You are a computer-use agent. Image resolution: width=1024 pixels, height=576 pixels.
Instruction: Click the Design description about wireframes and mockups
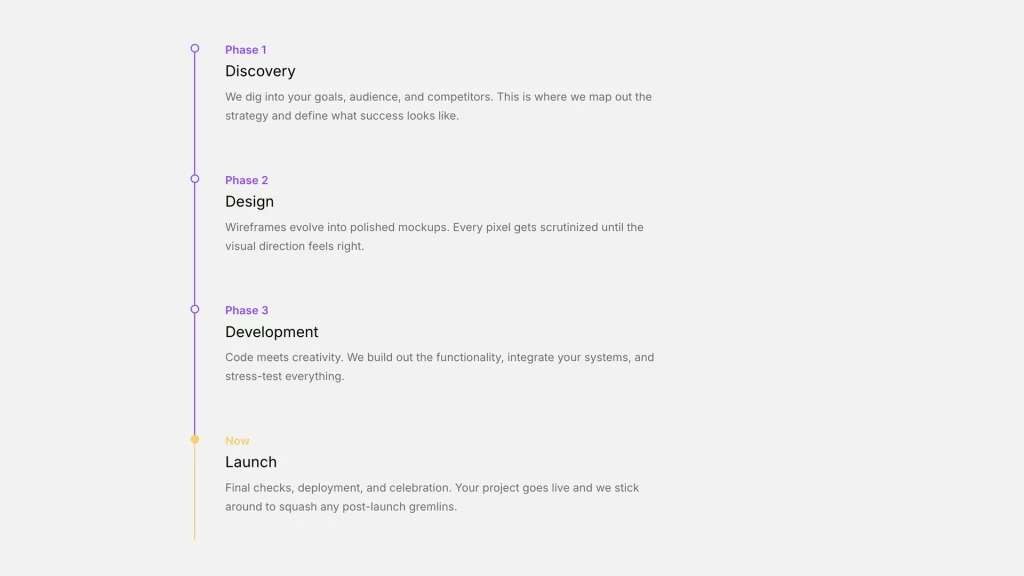pyautogui.click(x=434, y=236)
